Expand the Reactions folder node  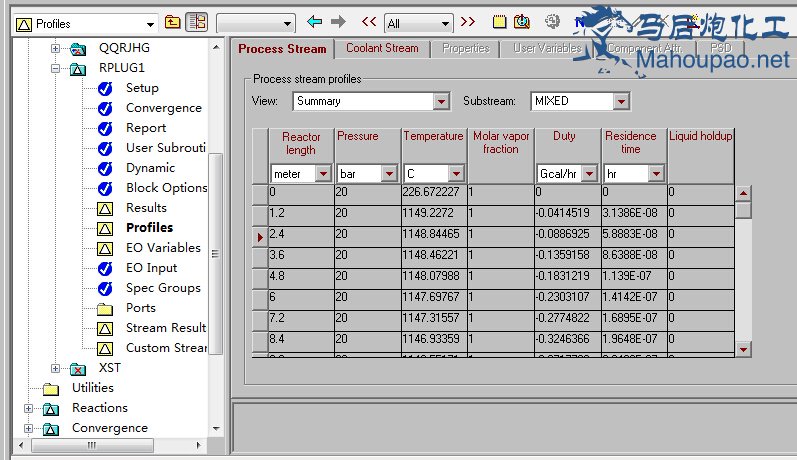(x=28, y=408)
